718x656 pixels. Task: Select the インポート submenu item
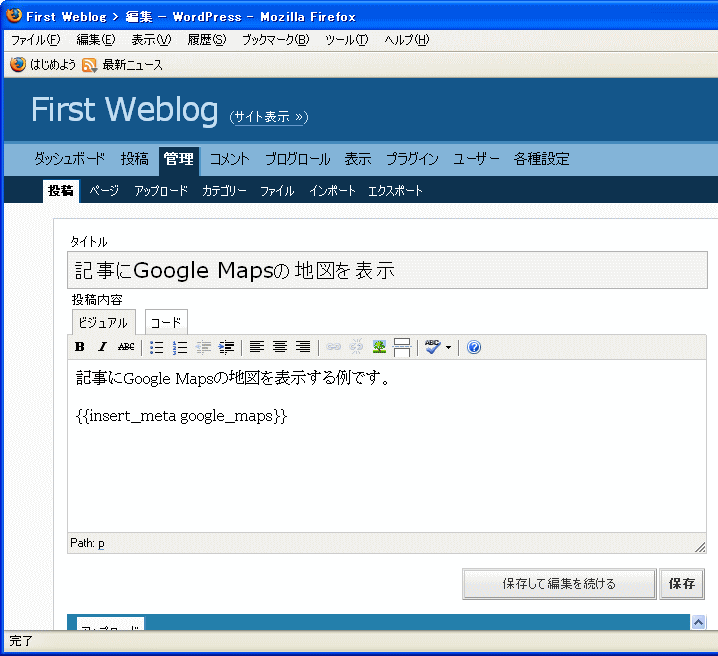332,190
